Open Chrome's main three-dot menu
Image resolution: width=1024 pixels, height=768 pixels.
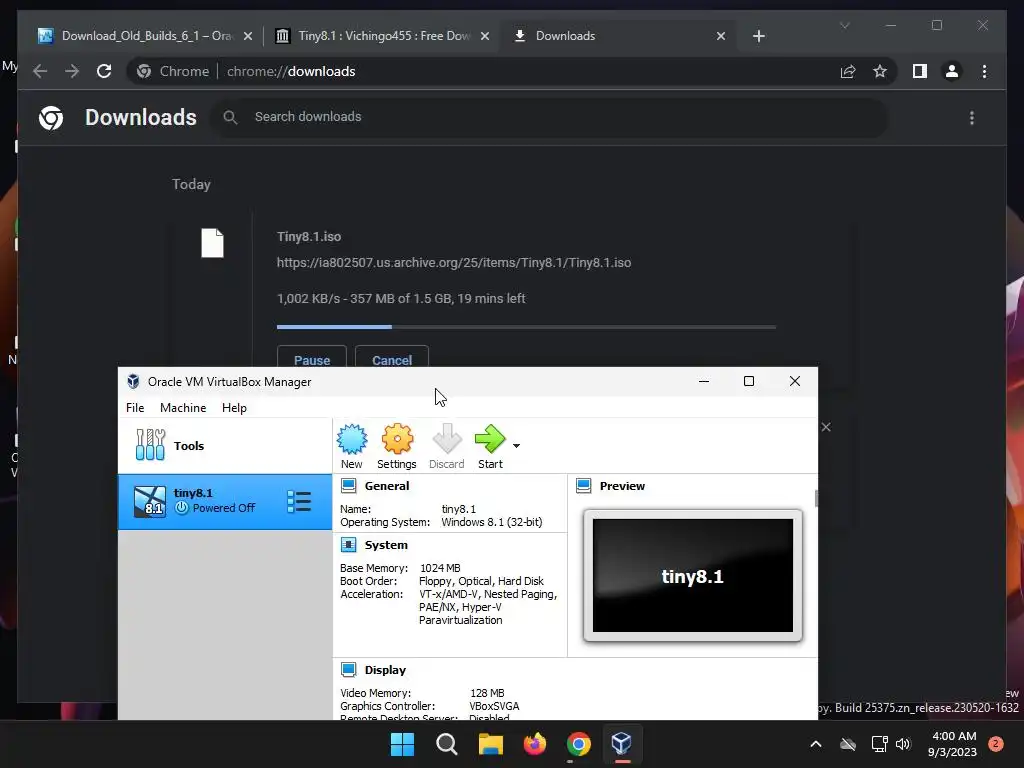(x=984, y=71)
